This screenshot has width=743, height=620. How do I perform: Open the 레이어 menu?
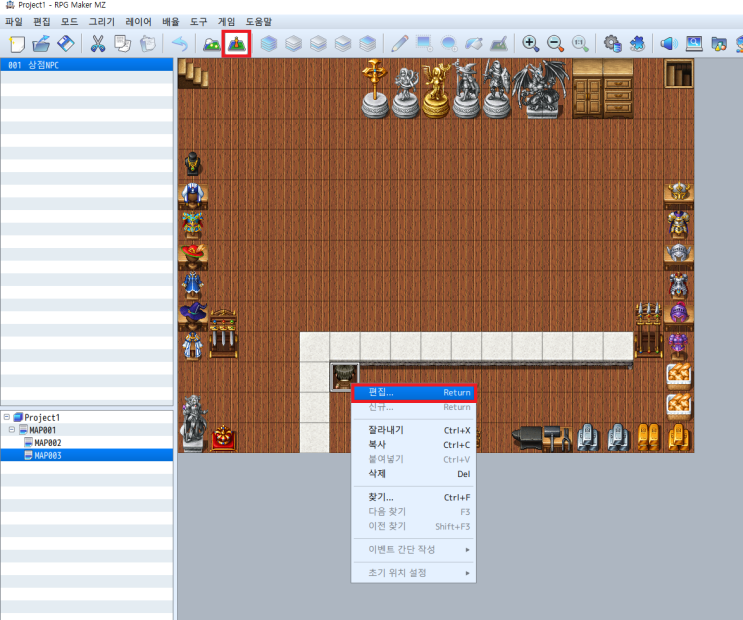click(138, 22)
